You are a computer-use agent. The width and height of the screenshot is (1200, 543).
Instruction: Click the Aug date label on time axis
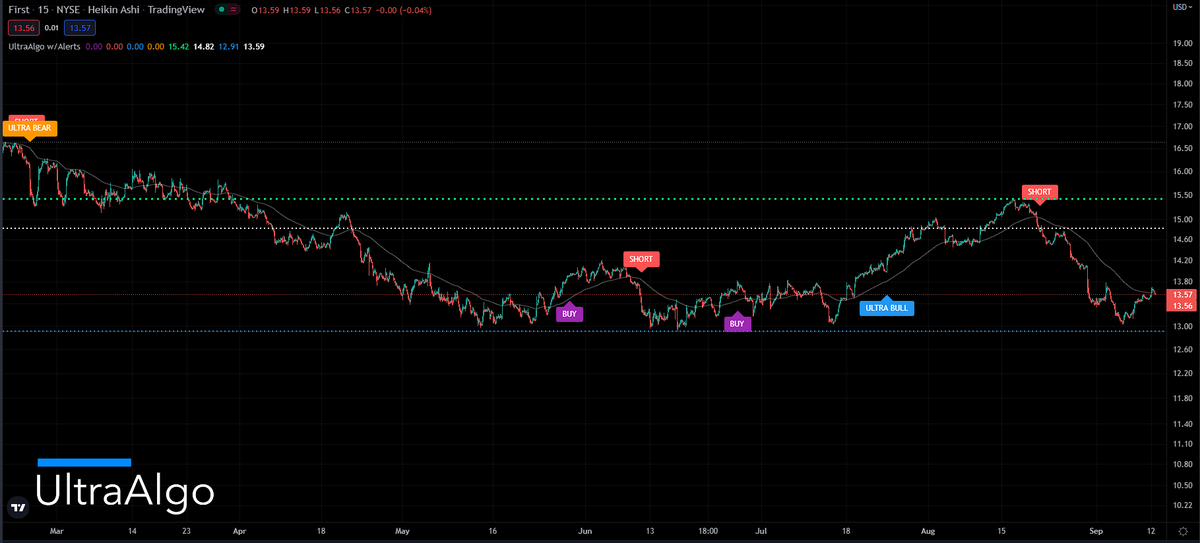(x=928, y=532)
